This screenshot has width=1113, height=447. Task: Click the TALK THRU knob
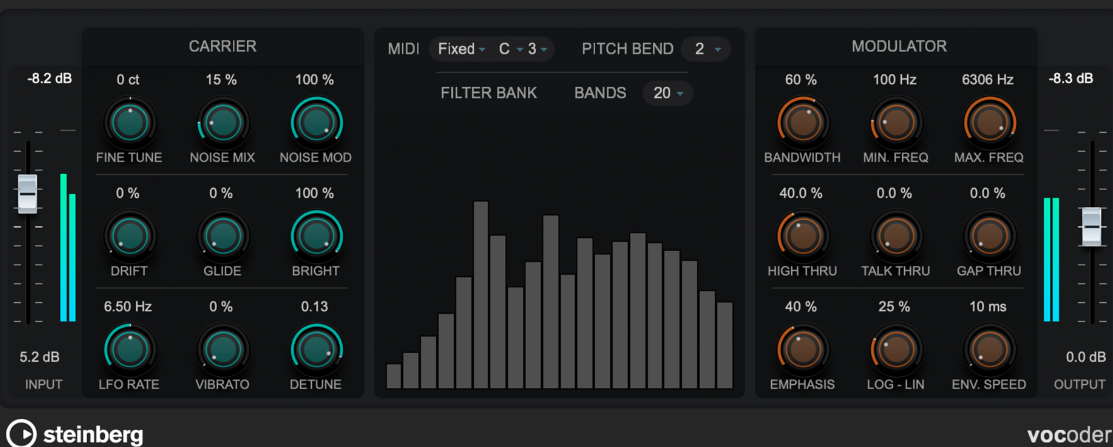(896, 236)
